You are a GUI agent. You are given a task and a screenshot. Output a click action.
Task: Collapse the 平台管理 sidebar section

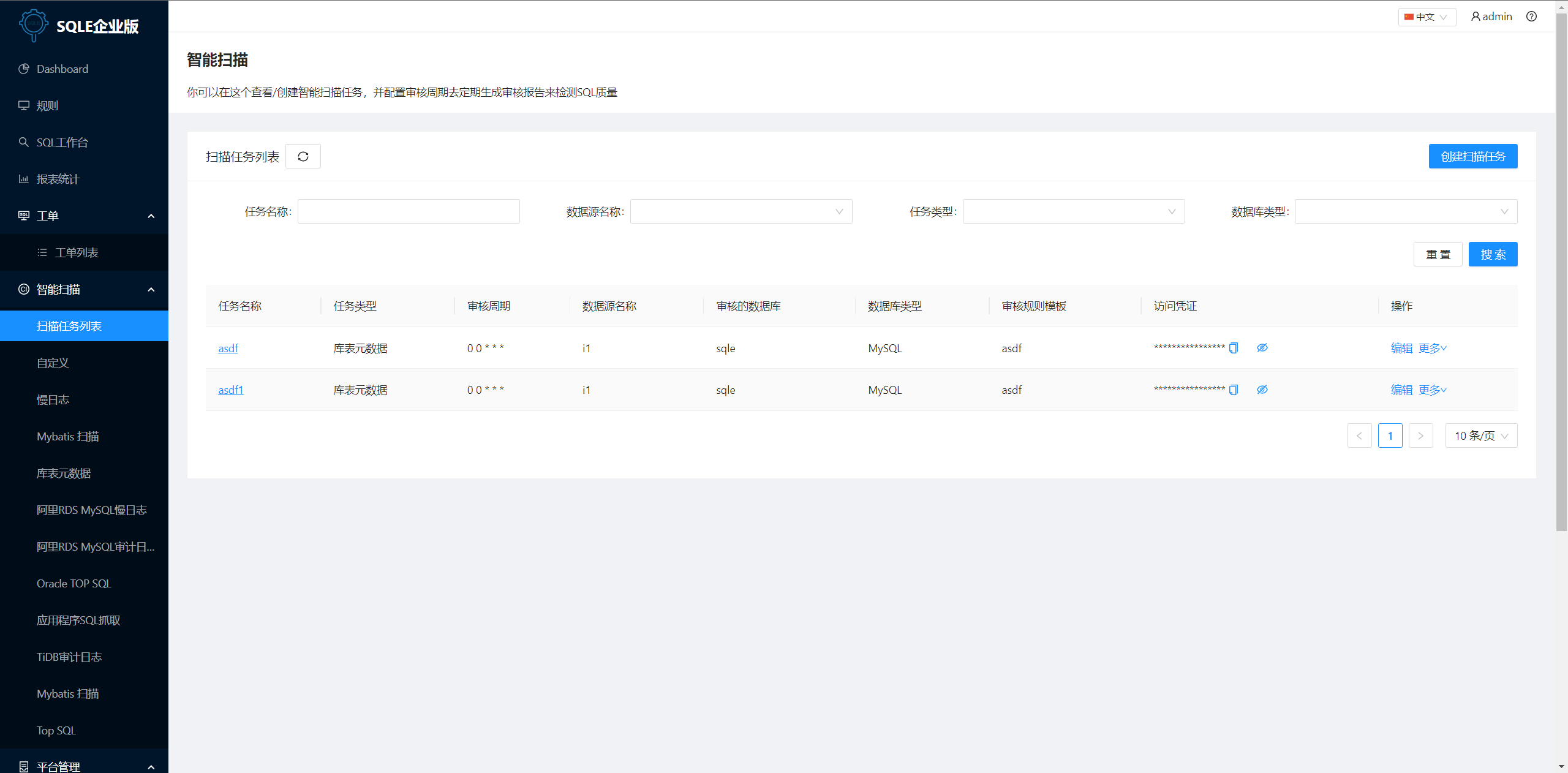pos(85,766)
